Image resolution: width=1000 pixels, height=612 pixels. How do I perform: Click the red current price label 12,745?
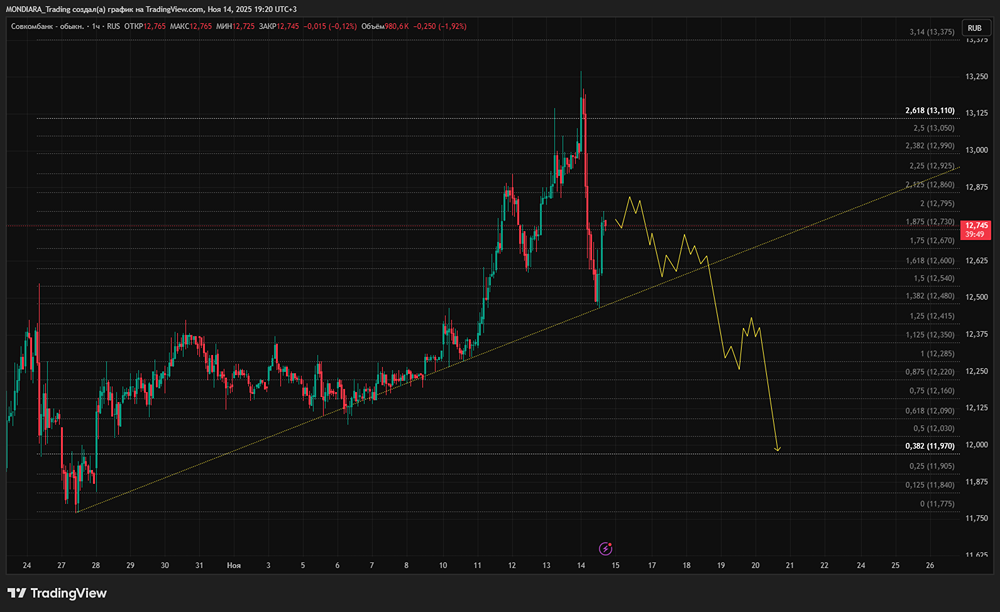coord(976,226)
